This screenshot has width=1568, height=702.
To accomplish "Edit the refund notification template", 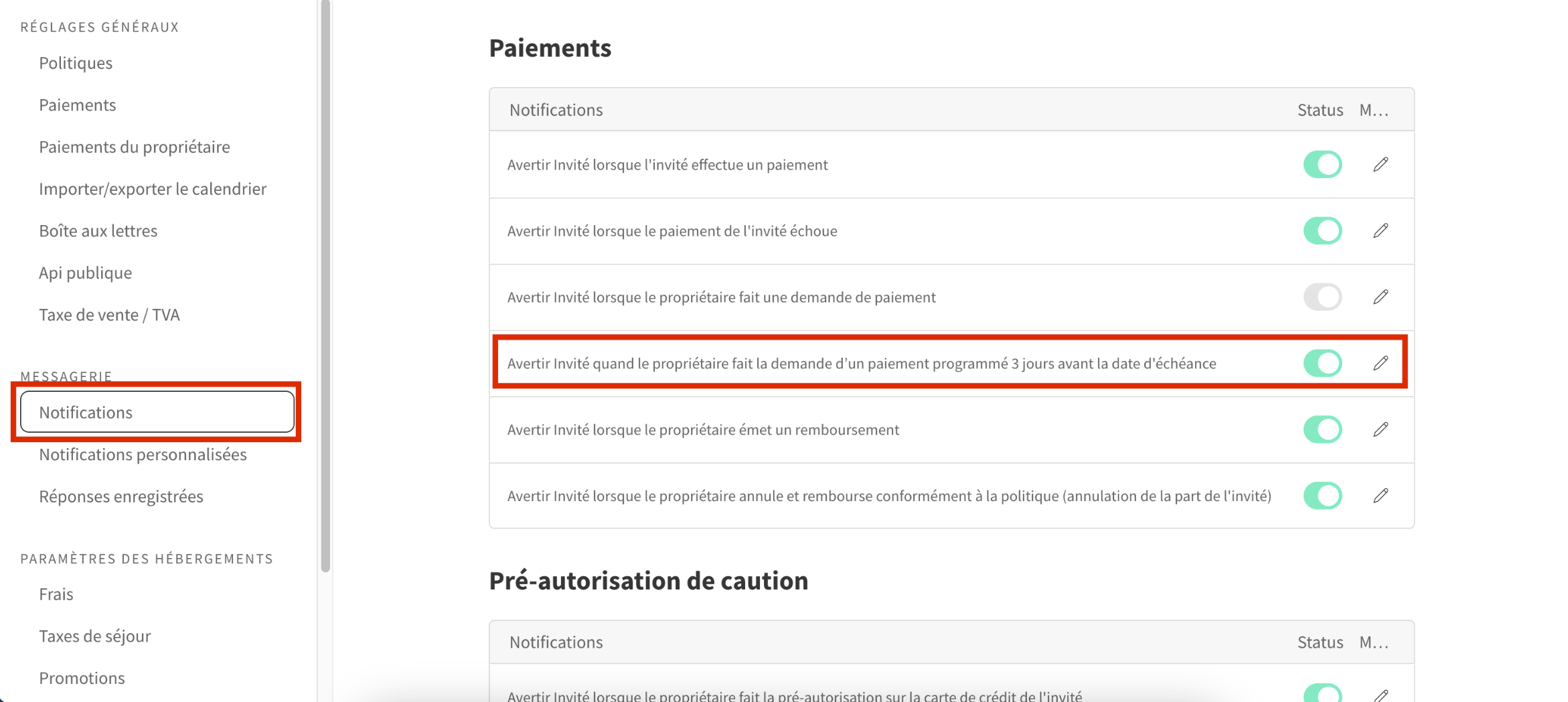I will coord(1381,429).
